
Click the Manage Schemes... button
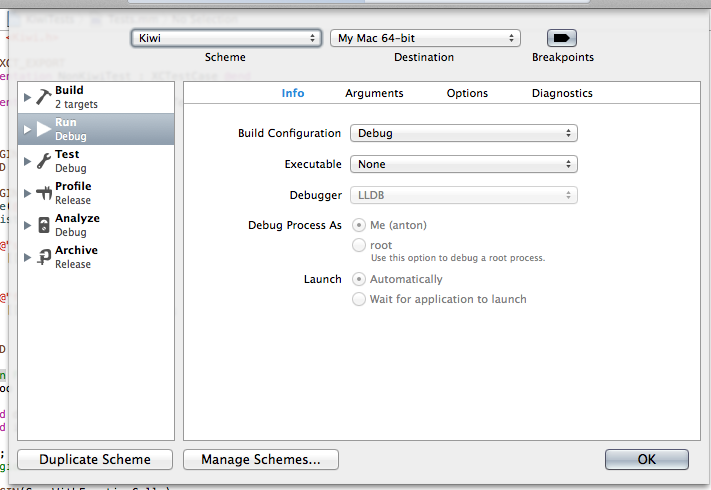pyautogui.click(x=261, y=459)
